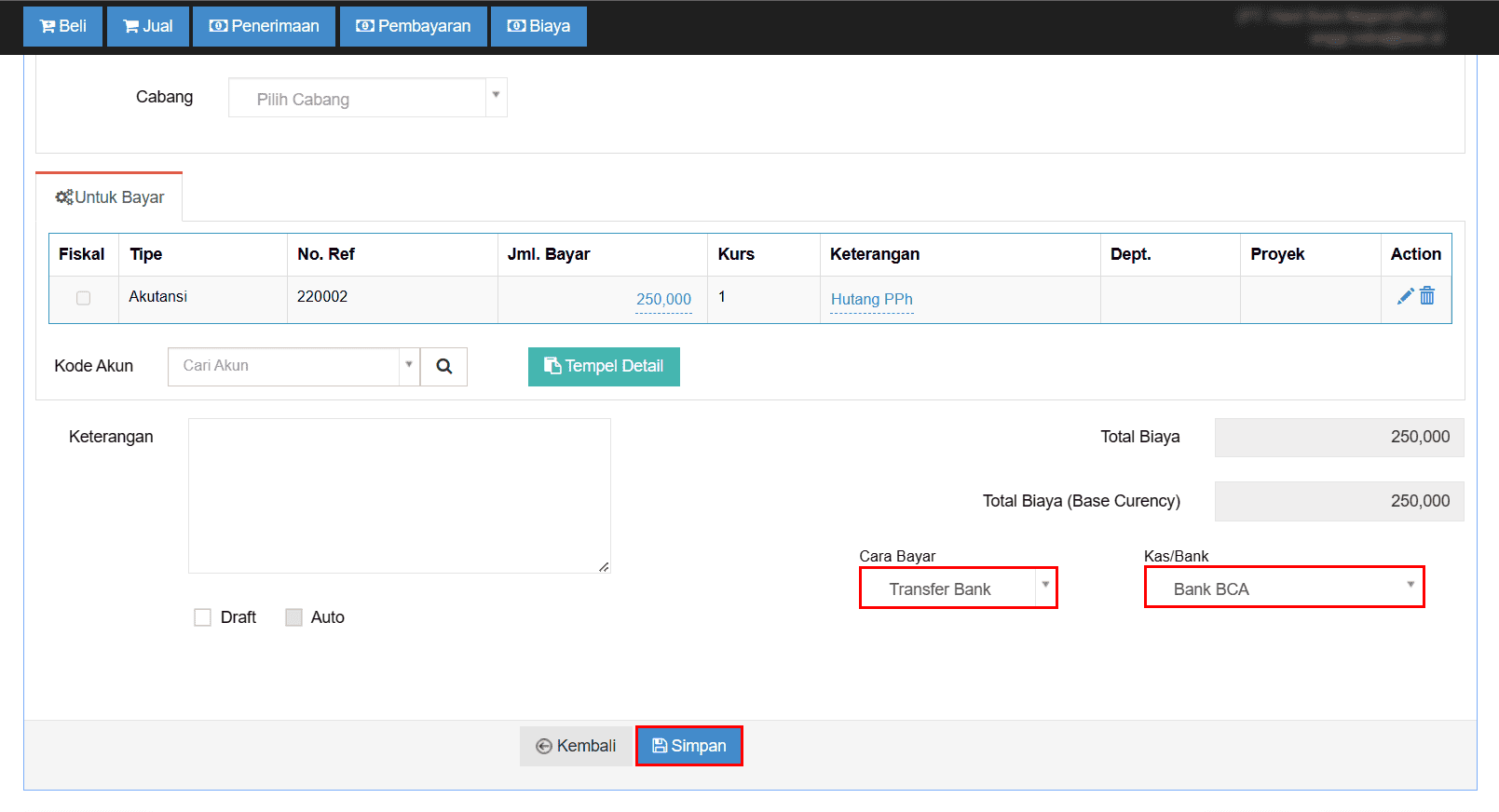Open the Cara Bayar Transfer Bank dropdown
The height and width of the screenshot is (812, 1499).
[958, 589]
